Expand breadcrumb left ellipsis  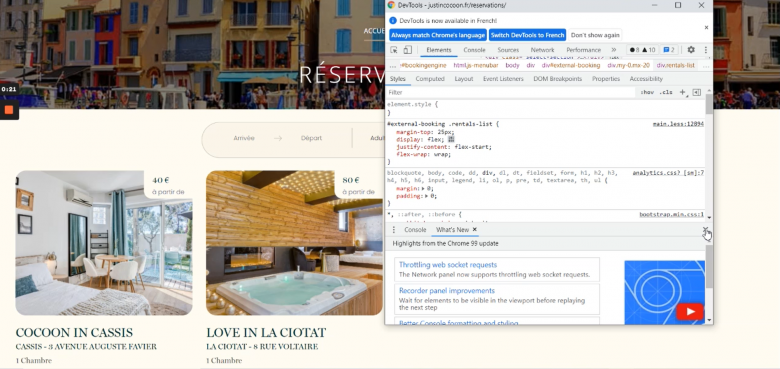393,66
